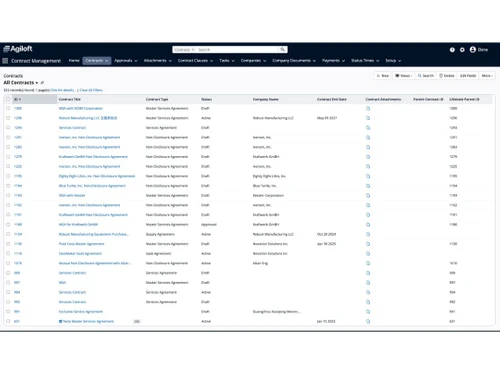This screenshot has height=375, width=500.
Task: Click the plus icon of the New button
Action: click(378, 76)
